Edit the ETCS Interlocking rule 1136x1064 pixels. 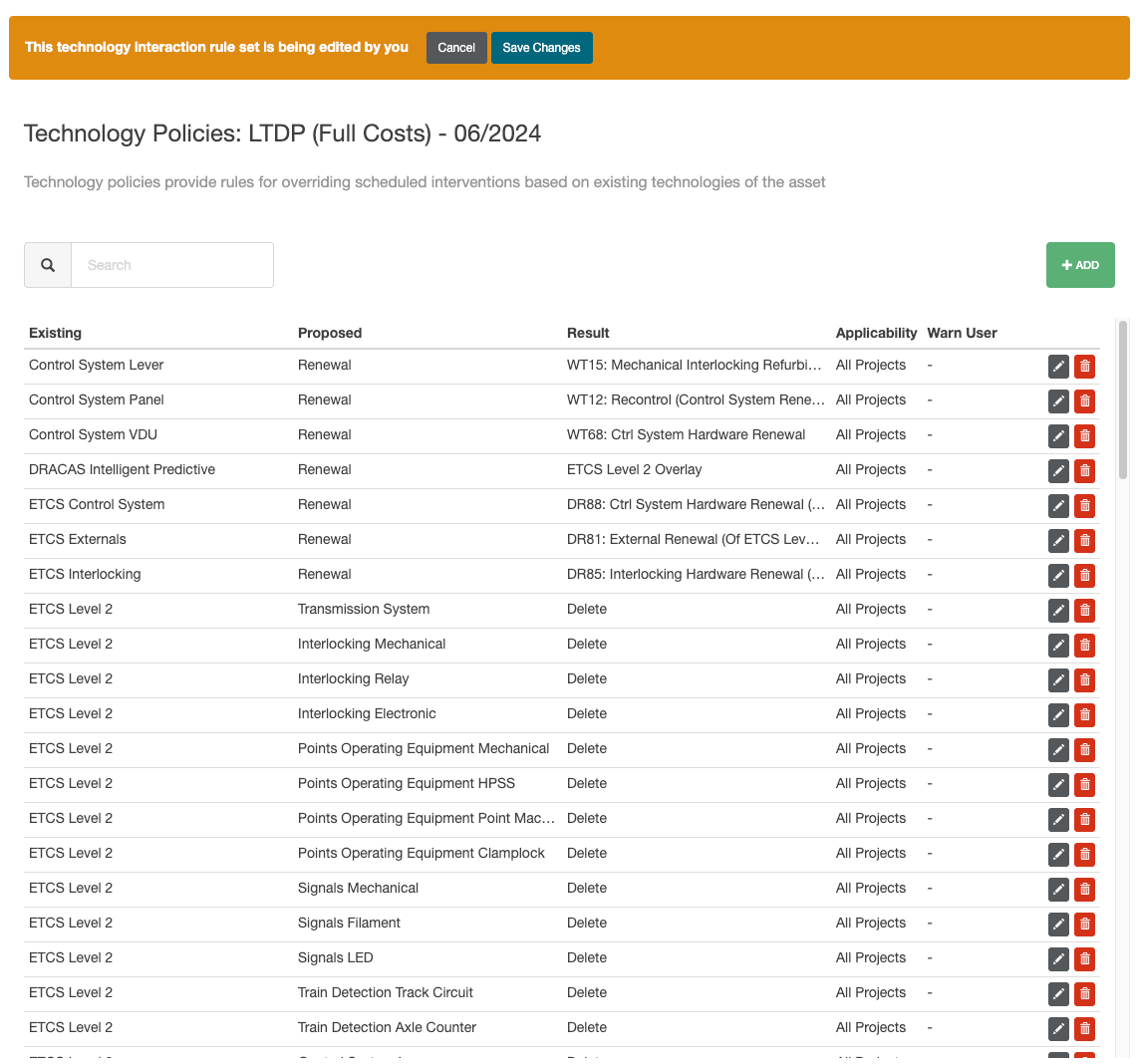coord(1058,575)
